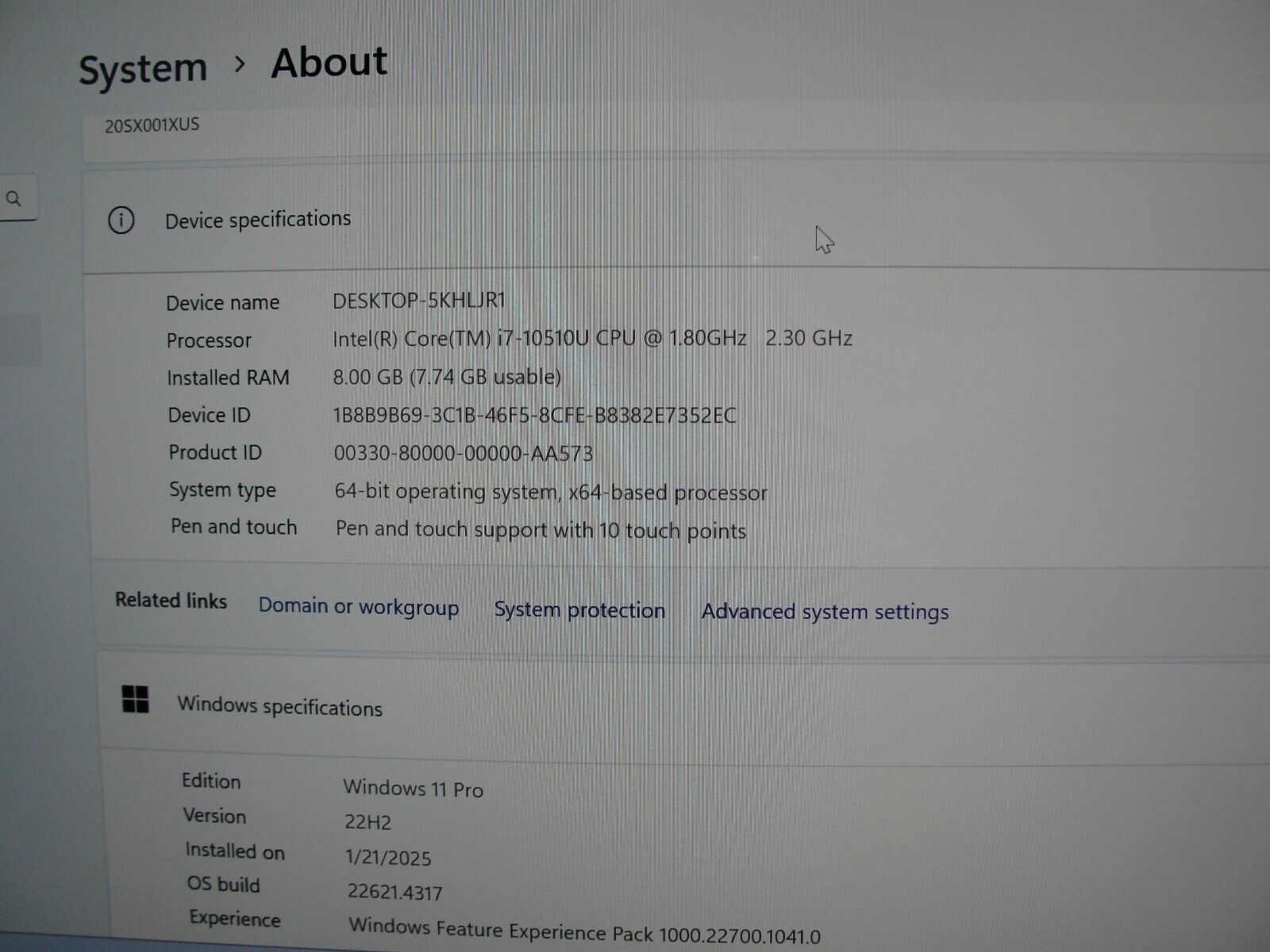Click the search magnifier icon in the sidebar
The image size is (1270, 952).
pos(13,198)
